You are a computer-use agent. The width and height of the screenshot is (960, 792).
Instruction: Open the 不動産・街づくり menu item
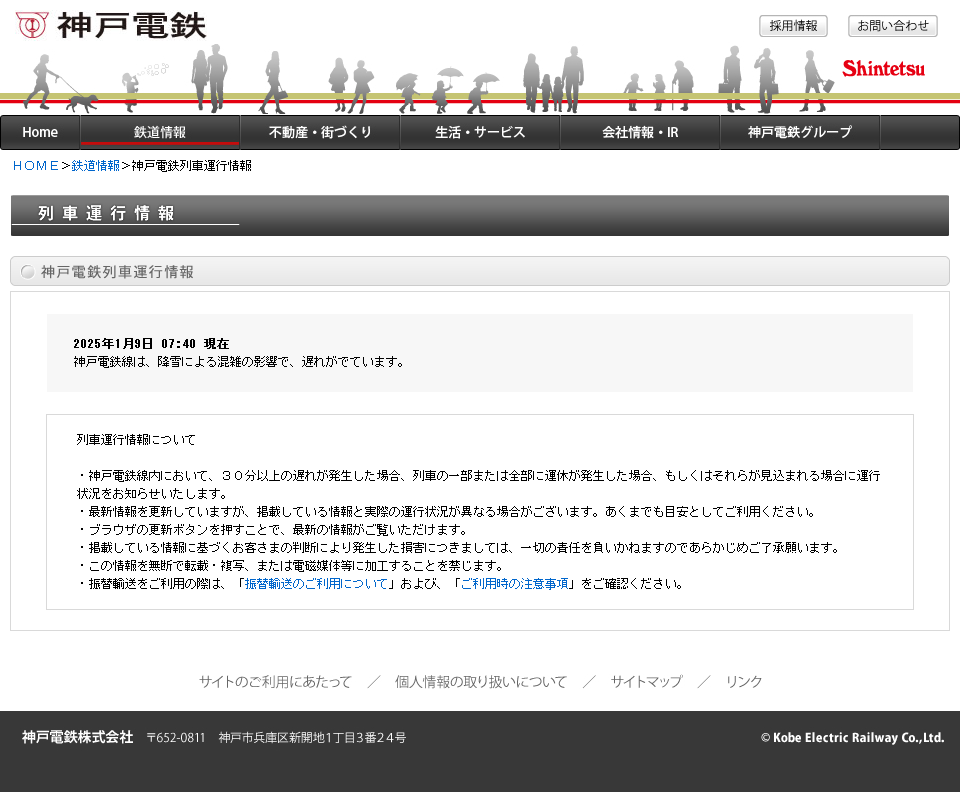pyautogui.click(x=320, y=132)
